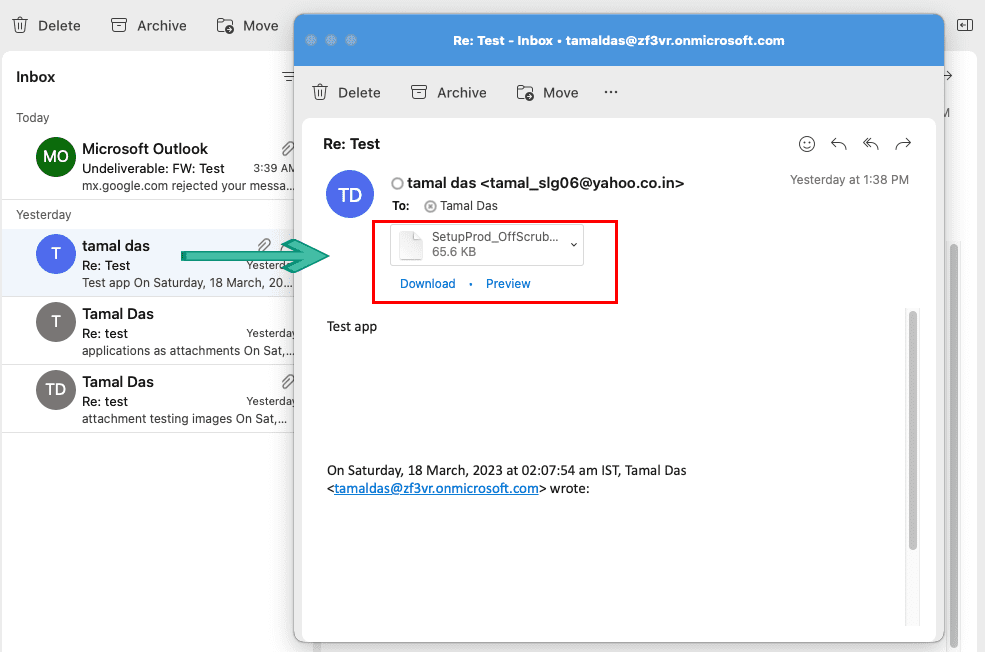
Task: Archive the Re: Test message
Action: 448,92
